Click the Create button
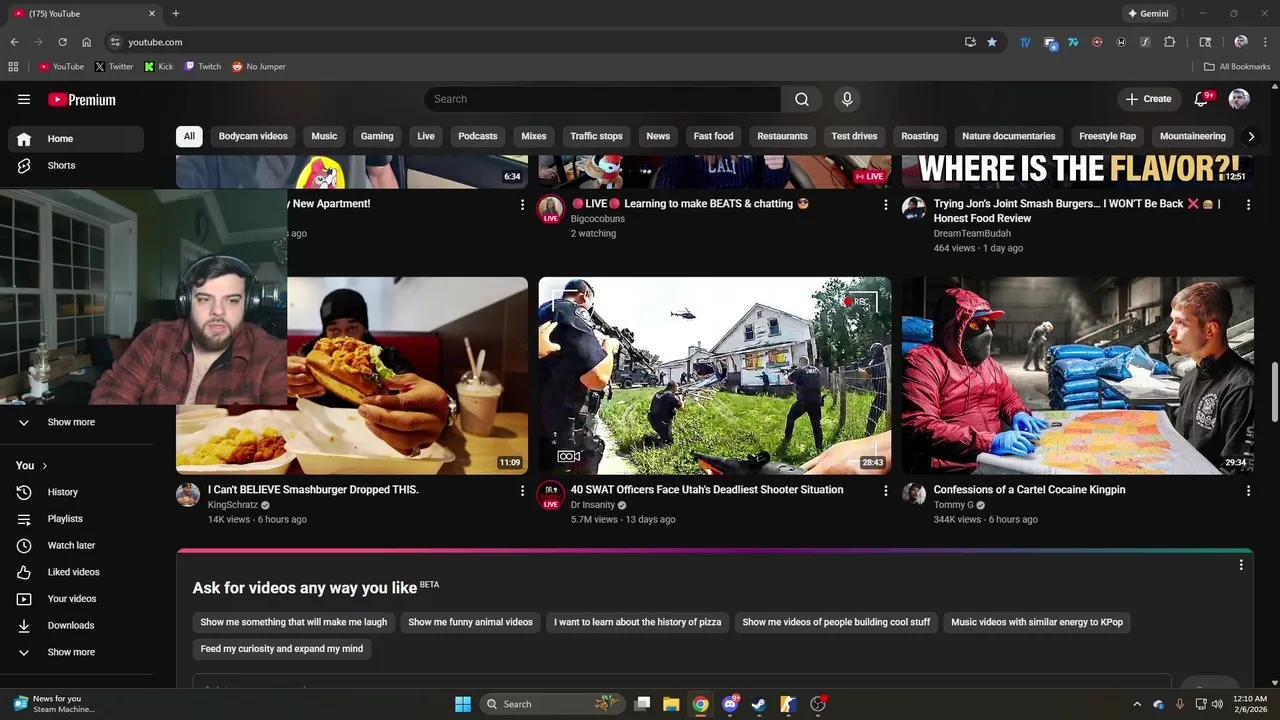This screenshot has height=720, width=1280. pyautogui.click(x=1148, y=99)
